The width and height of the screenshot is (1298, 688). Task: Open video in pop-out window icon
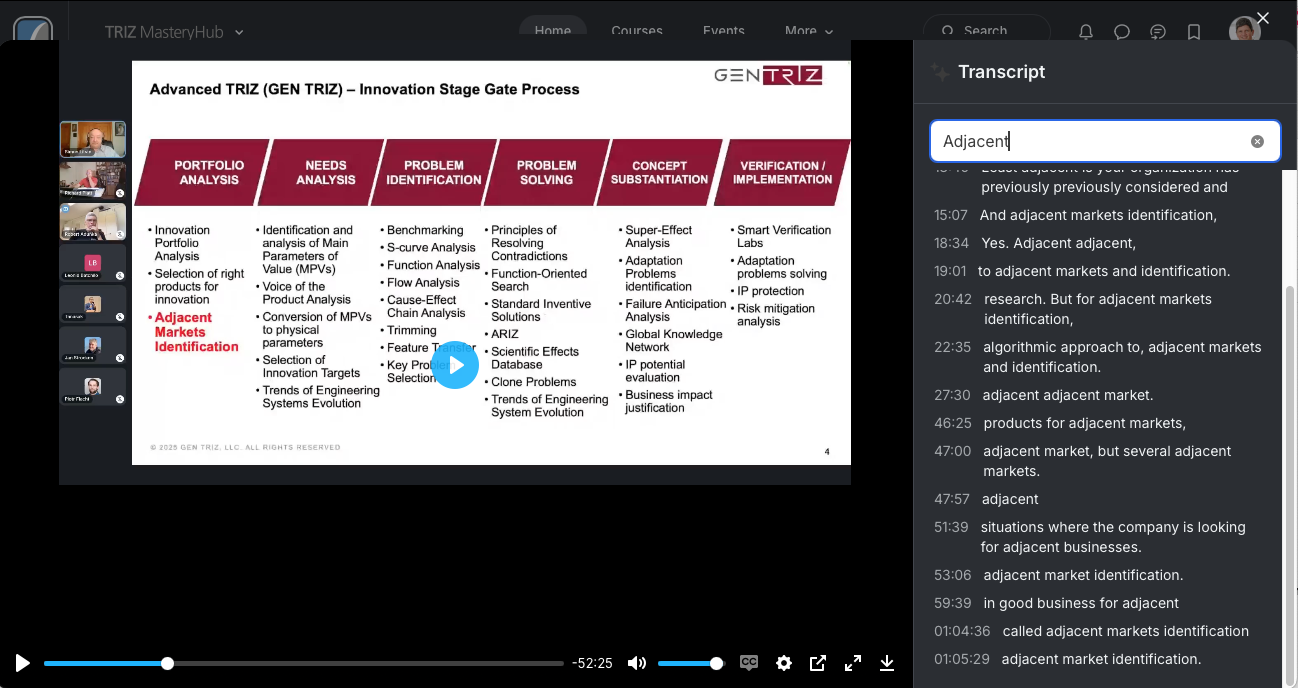[x=818, y=663]
